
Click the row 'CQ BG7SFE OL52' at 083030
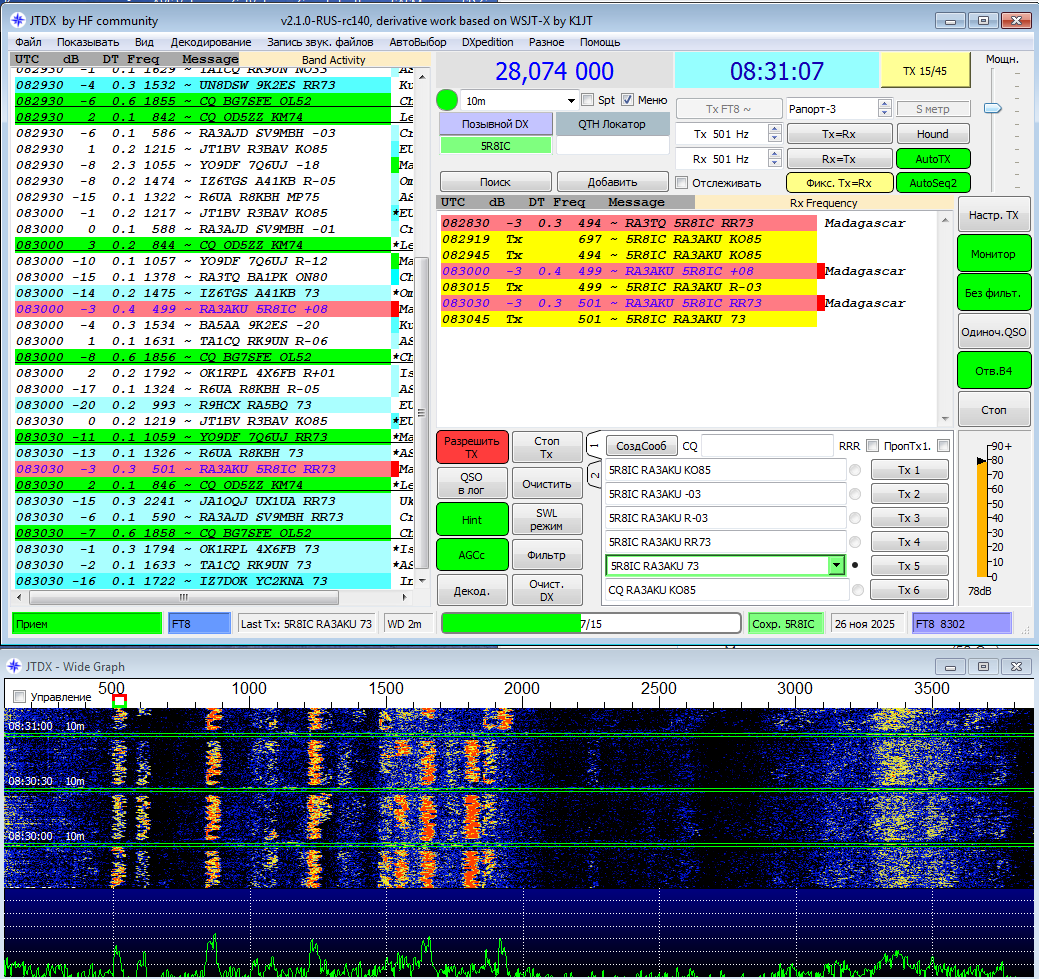tap(203, 533)
